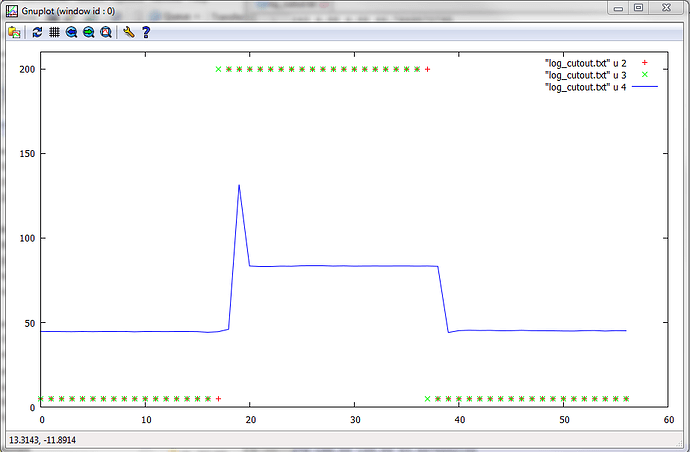Viewport: 690px width, 452px height.
Task: Close the Gnuplot window
Action: [666, 8]
